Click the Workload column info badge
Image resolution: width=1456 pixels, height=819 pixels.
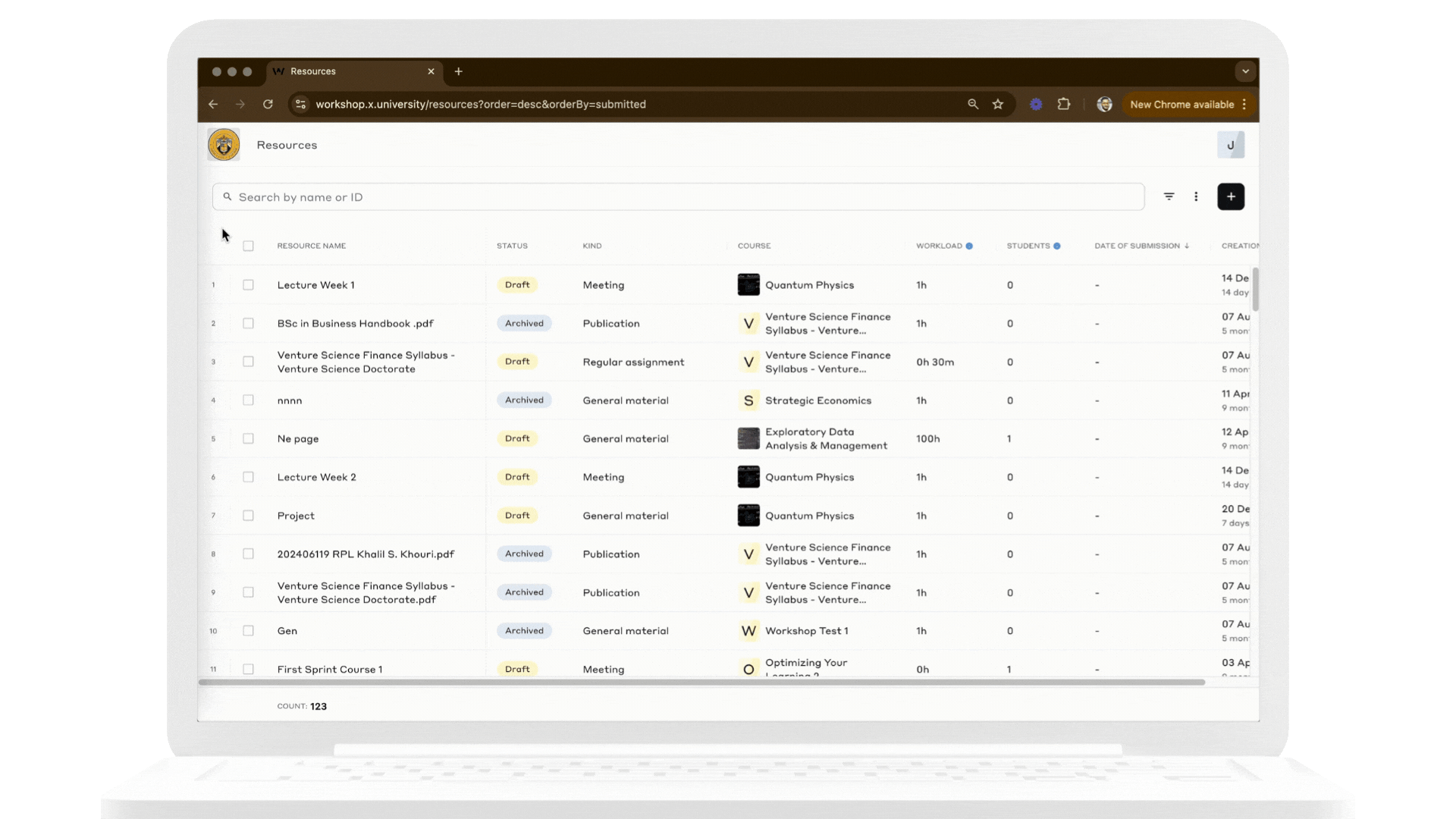pyautogui.click(x=970, y=246)
